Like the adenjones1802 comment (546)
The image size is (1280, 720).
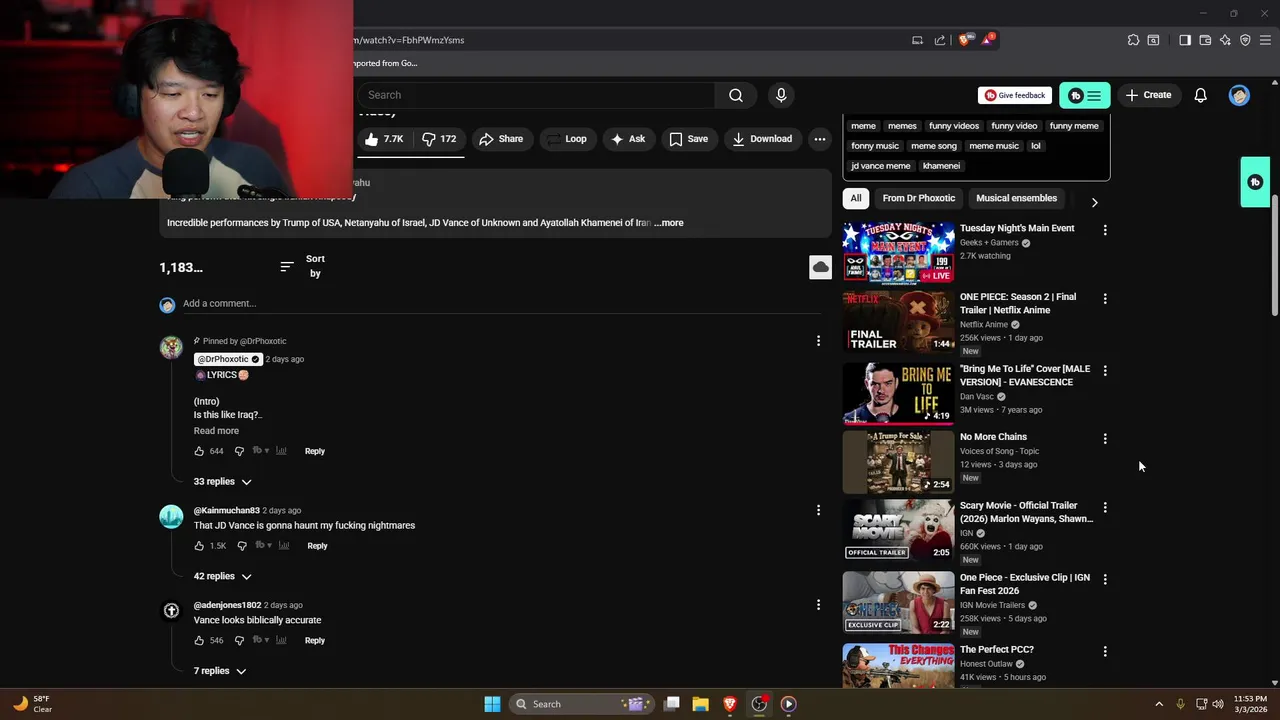click(x=199, y=641)
